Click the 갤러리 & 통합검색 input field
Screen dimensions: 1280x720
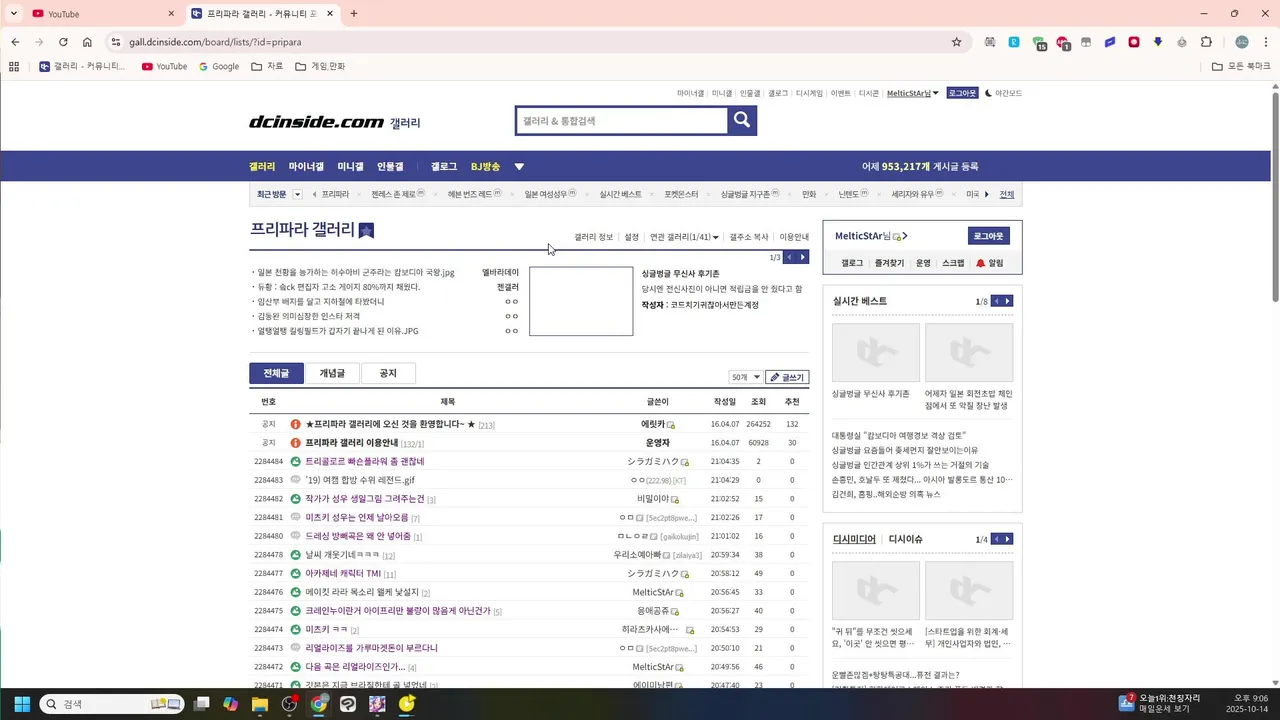click(621, 121)
